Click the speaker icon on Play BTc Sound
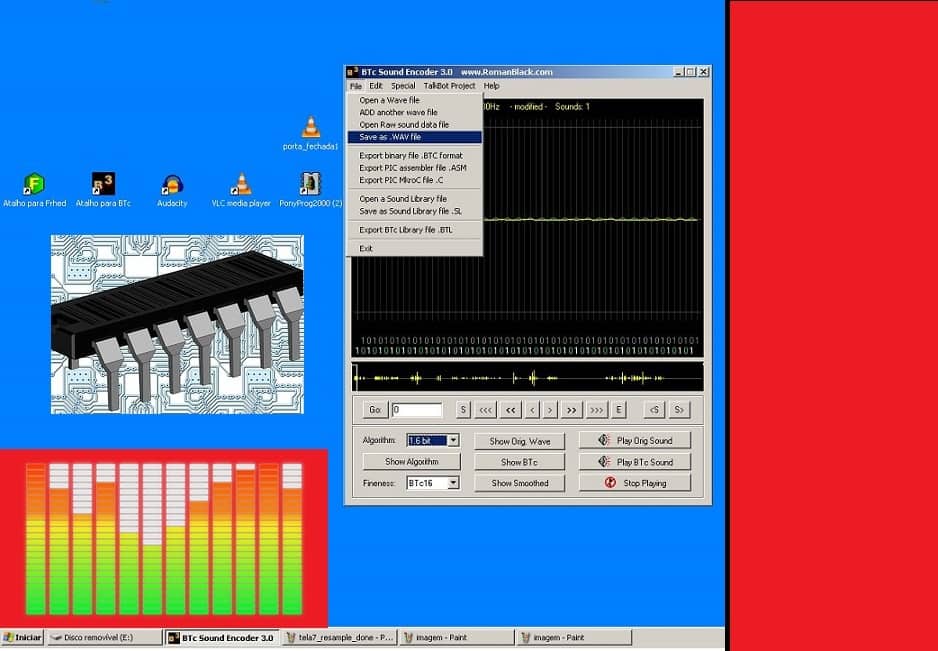 coord(604,462)
